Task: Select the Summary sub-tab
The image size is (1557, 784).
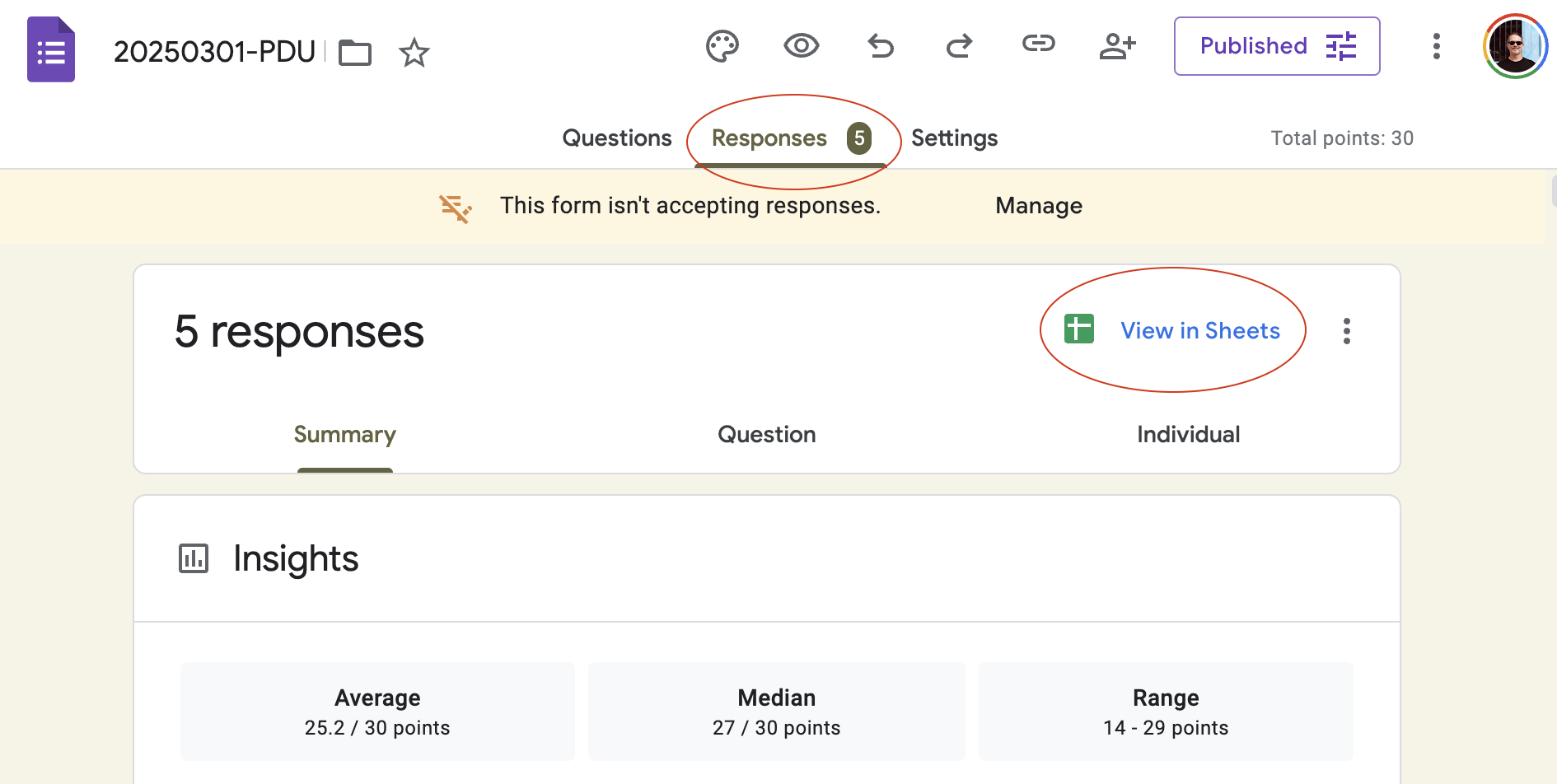Action: 345,434
